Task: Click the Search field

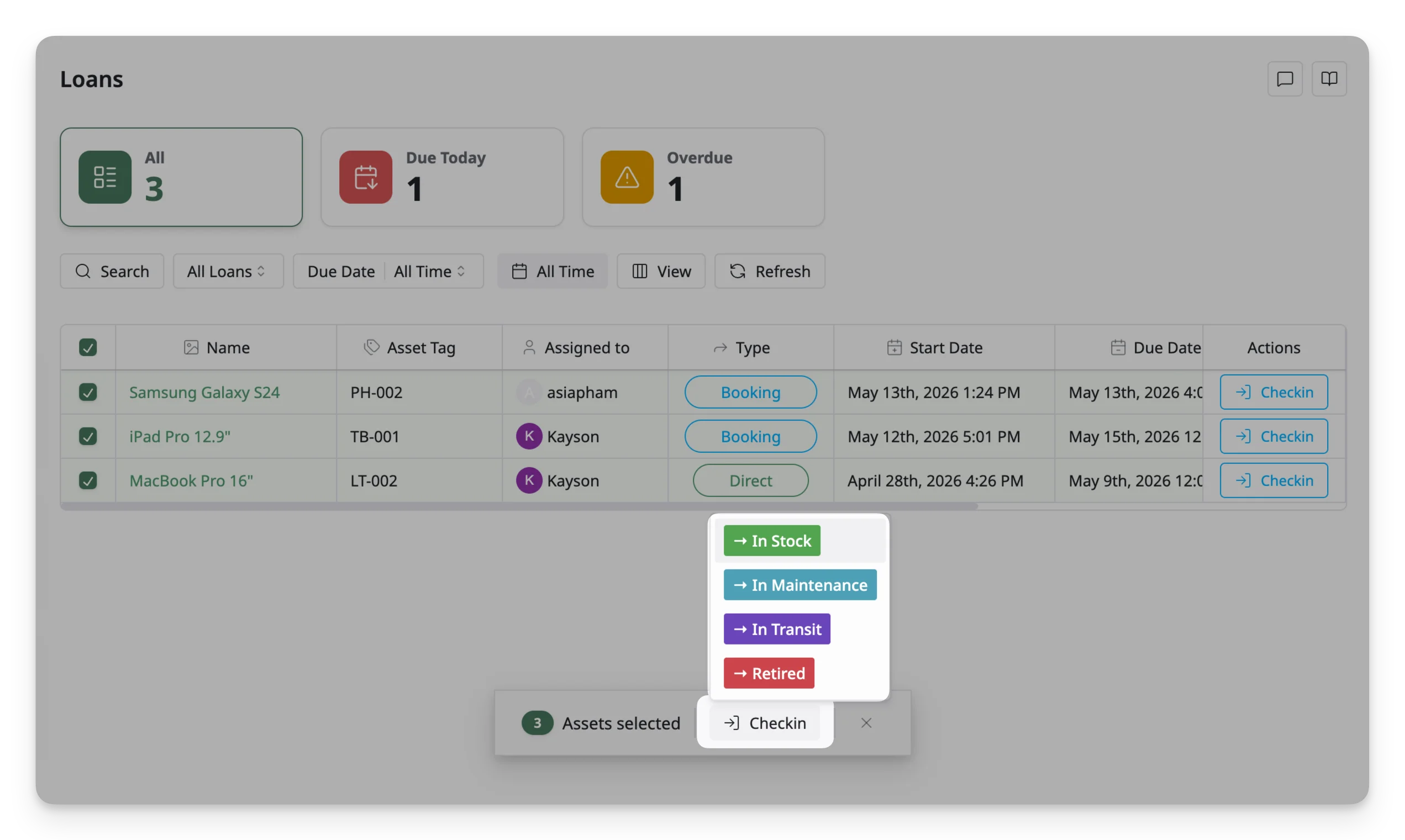Action: [112, 271]
